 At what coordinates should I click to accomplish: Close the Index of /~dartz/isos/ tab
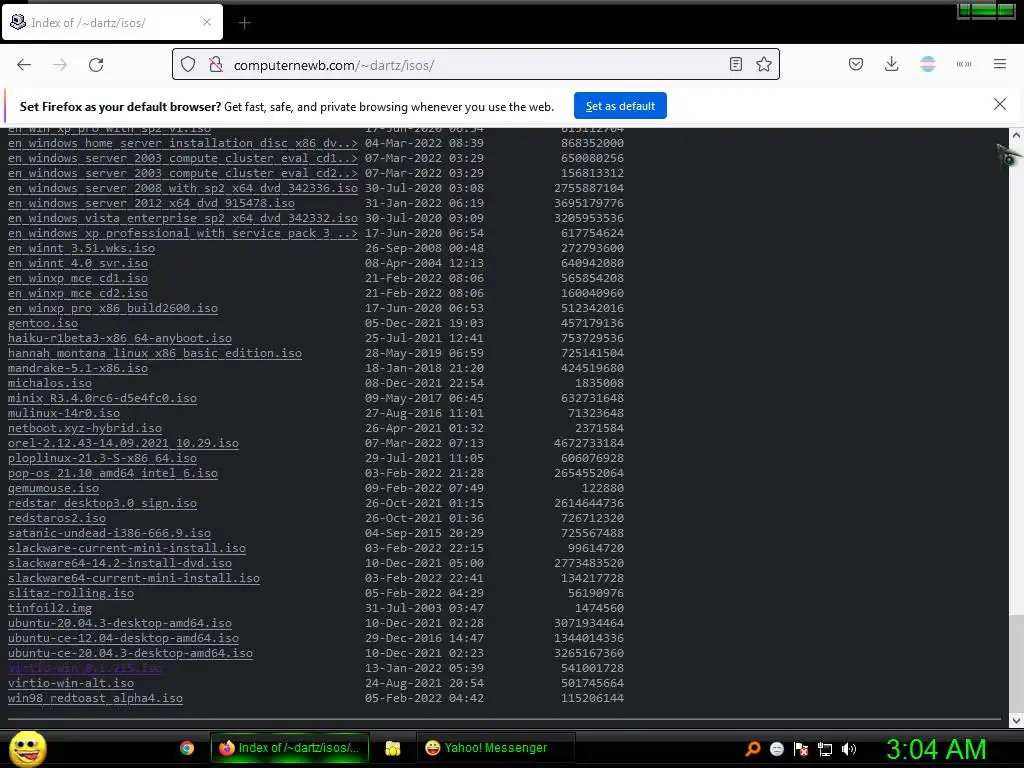click(x=207, y=22)
